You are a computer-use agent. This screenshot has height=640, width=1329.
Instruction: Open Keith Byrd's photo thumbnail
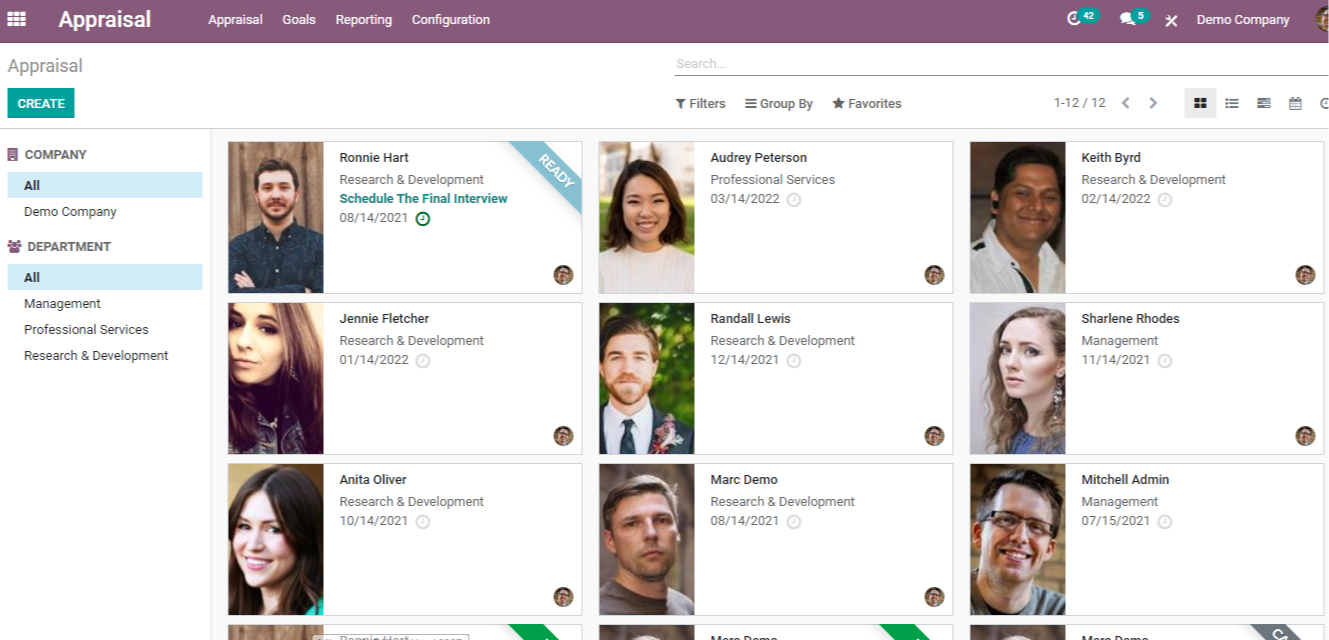(1018, 217)
